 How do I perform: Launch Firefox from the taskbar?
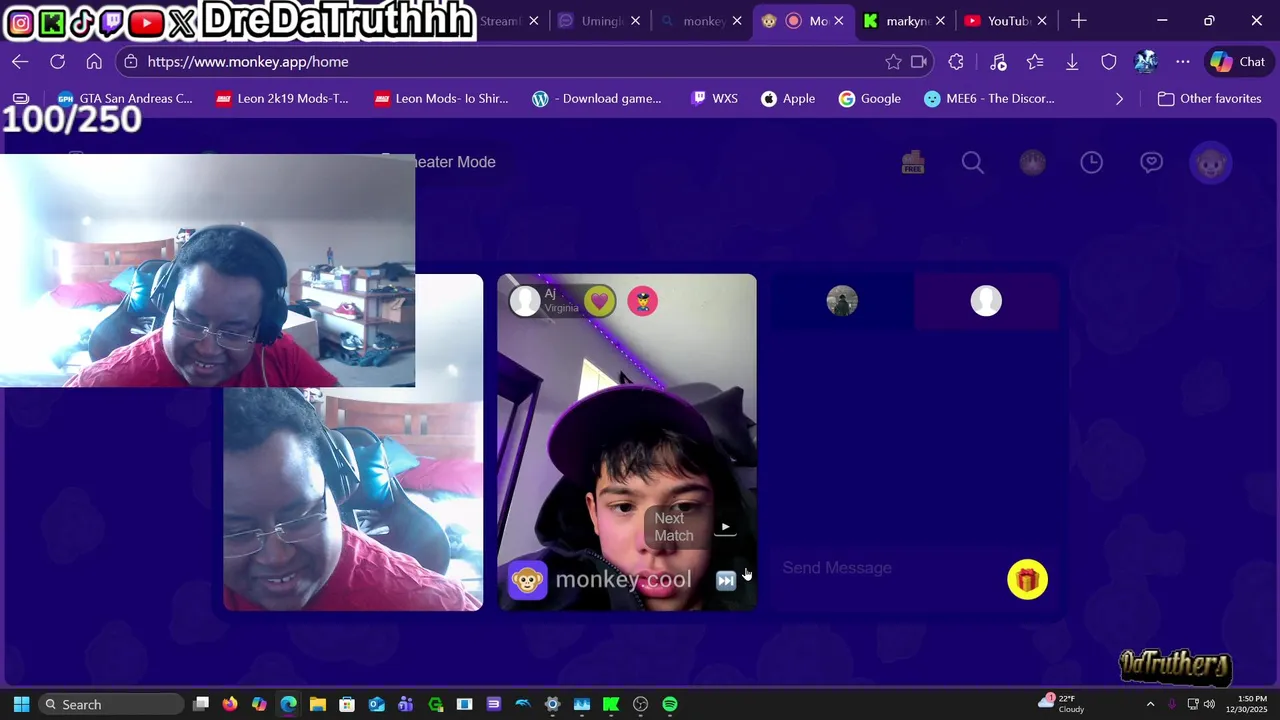tap(230, 704)
